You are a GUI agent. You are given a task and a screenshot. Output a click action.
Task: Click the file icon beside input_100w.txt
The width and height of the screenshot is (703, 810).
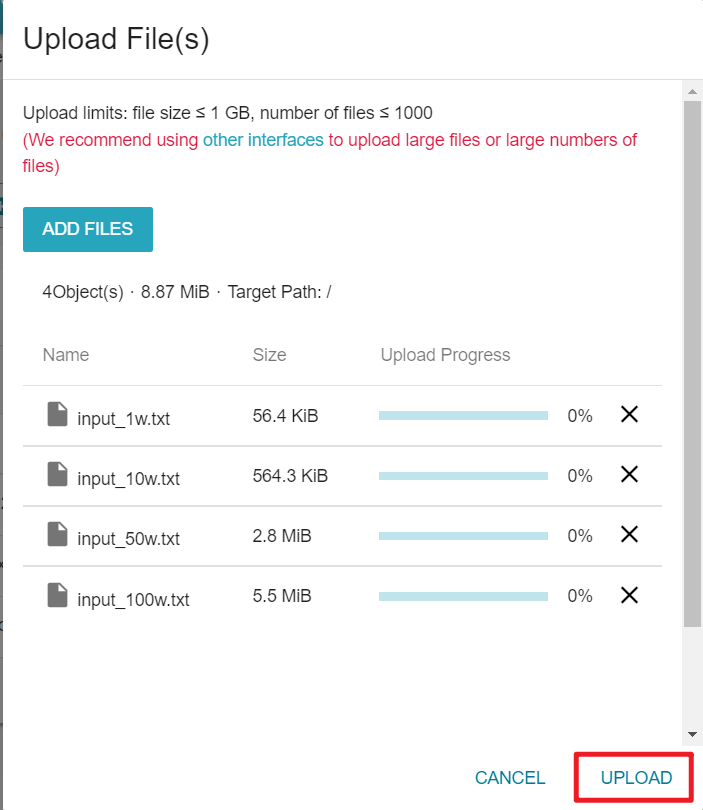tap(57, 595)
